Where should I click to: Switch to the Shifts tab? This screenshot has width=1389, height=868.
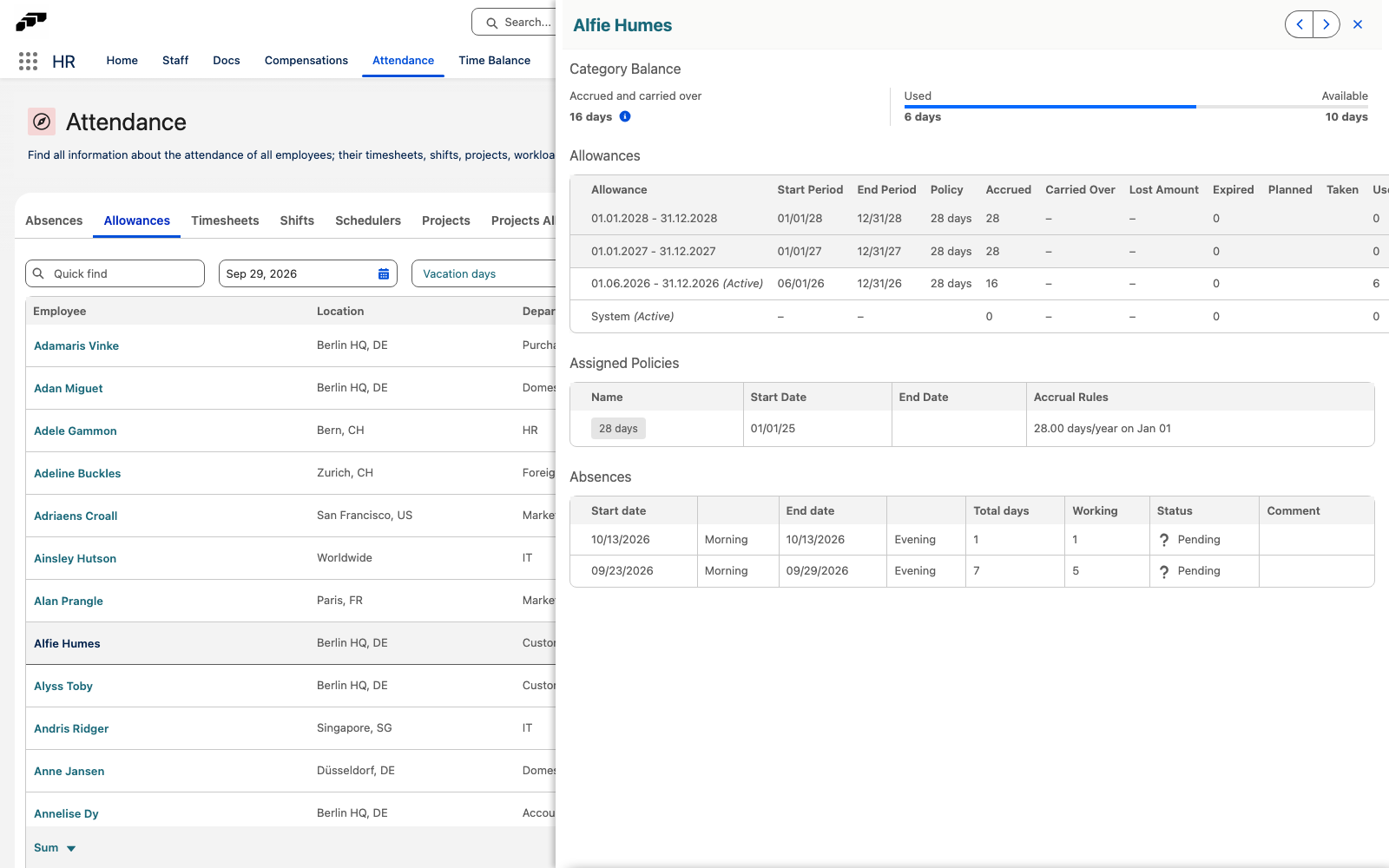pyautogui.click(x=297, y=220)
